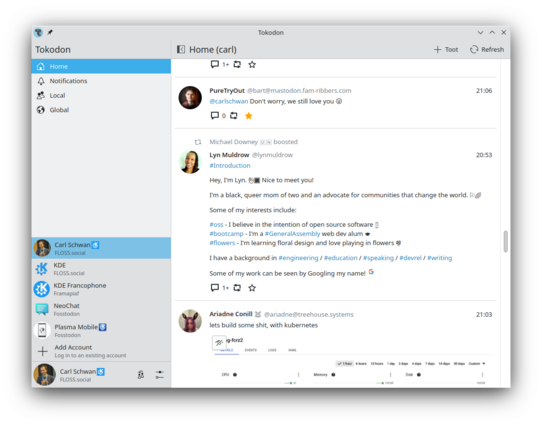Click the 20:53 timestamp on Lyn's post
Viewport: 542px width, 425px height.
484,155
